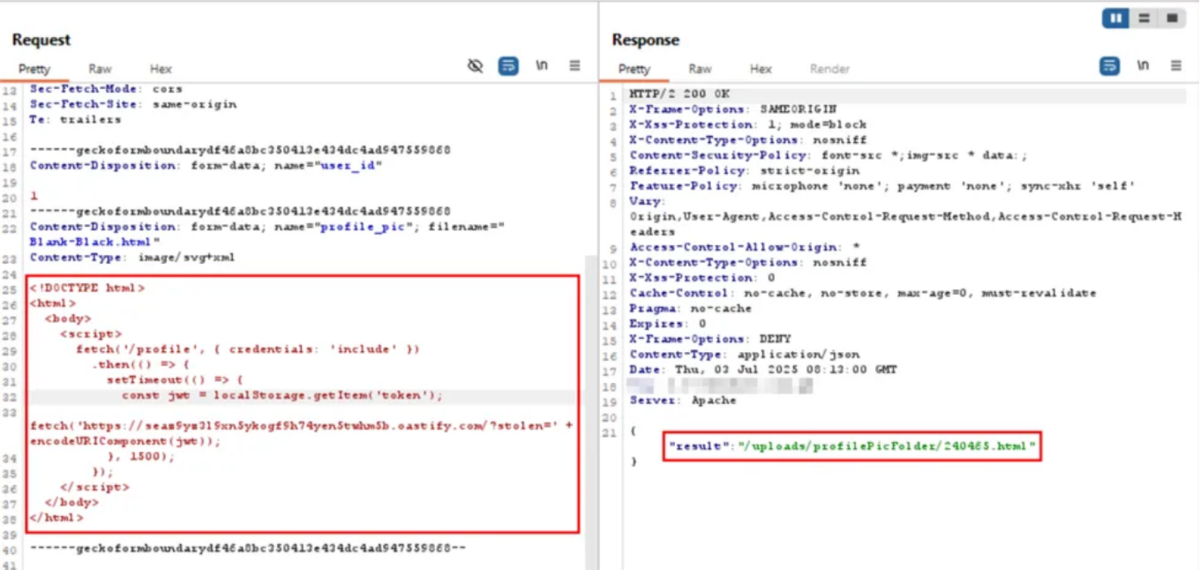1200x570 pixels.
Task: Click the Response panel heading
Action: click(646, 40)
